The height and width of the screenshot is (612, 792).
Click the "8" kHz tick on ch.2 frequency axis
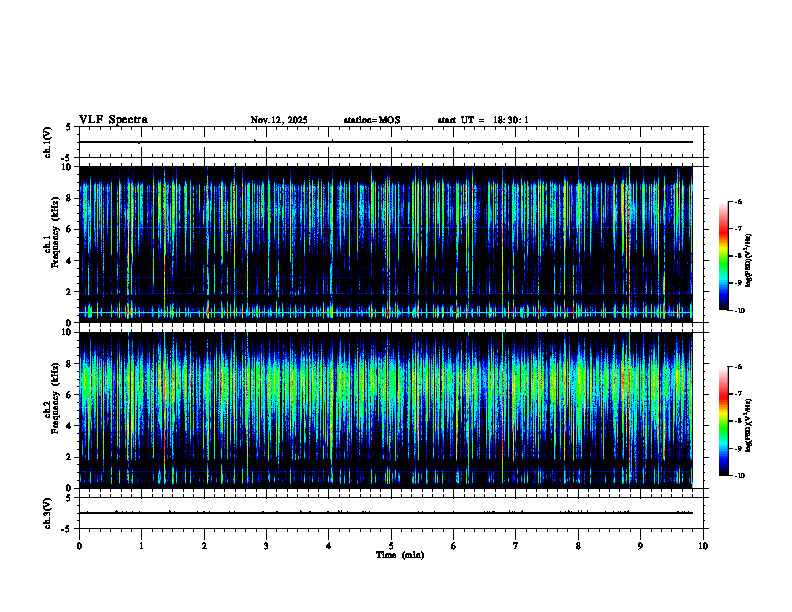pos(70,364)
